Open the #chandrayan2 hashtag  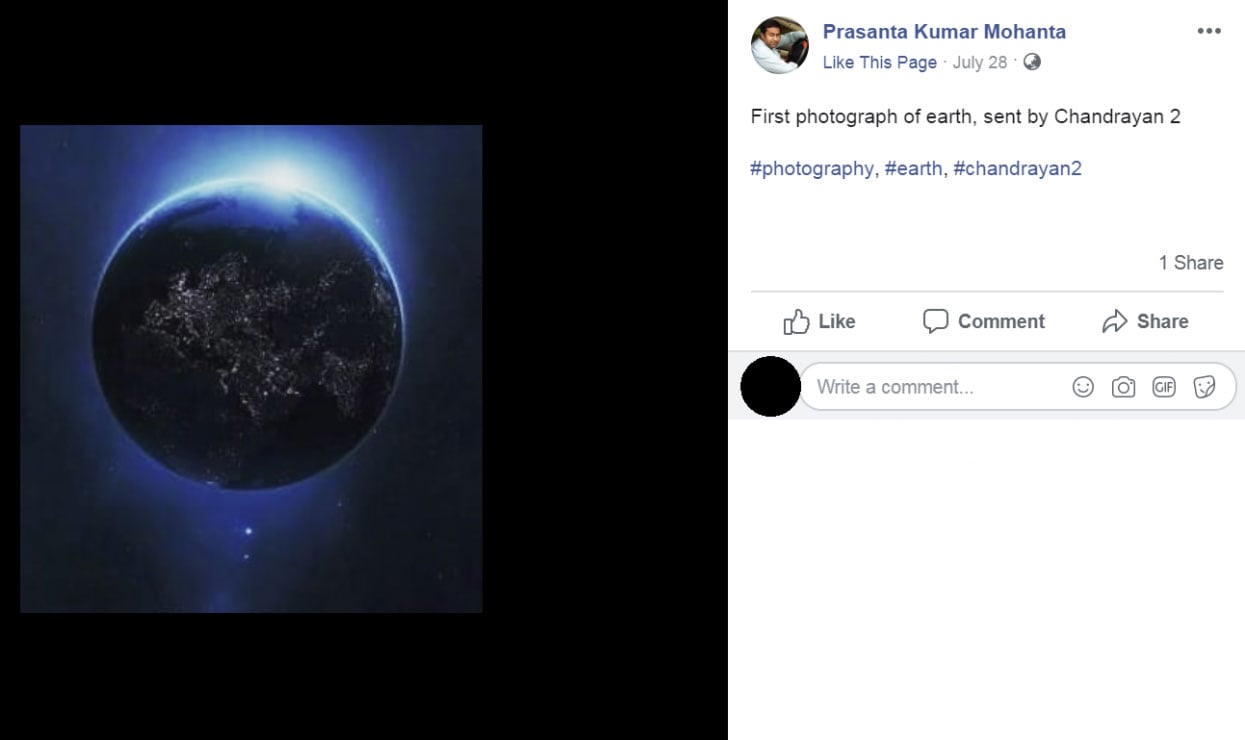[x=1017, y=168]
